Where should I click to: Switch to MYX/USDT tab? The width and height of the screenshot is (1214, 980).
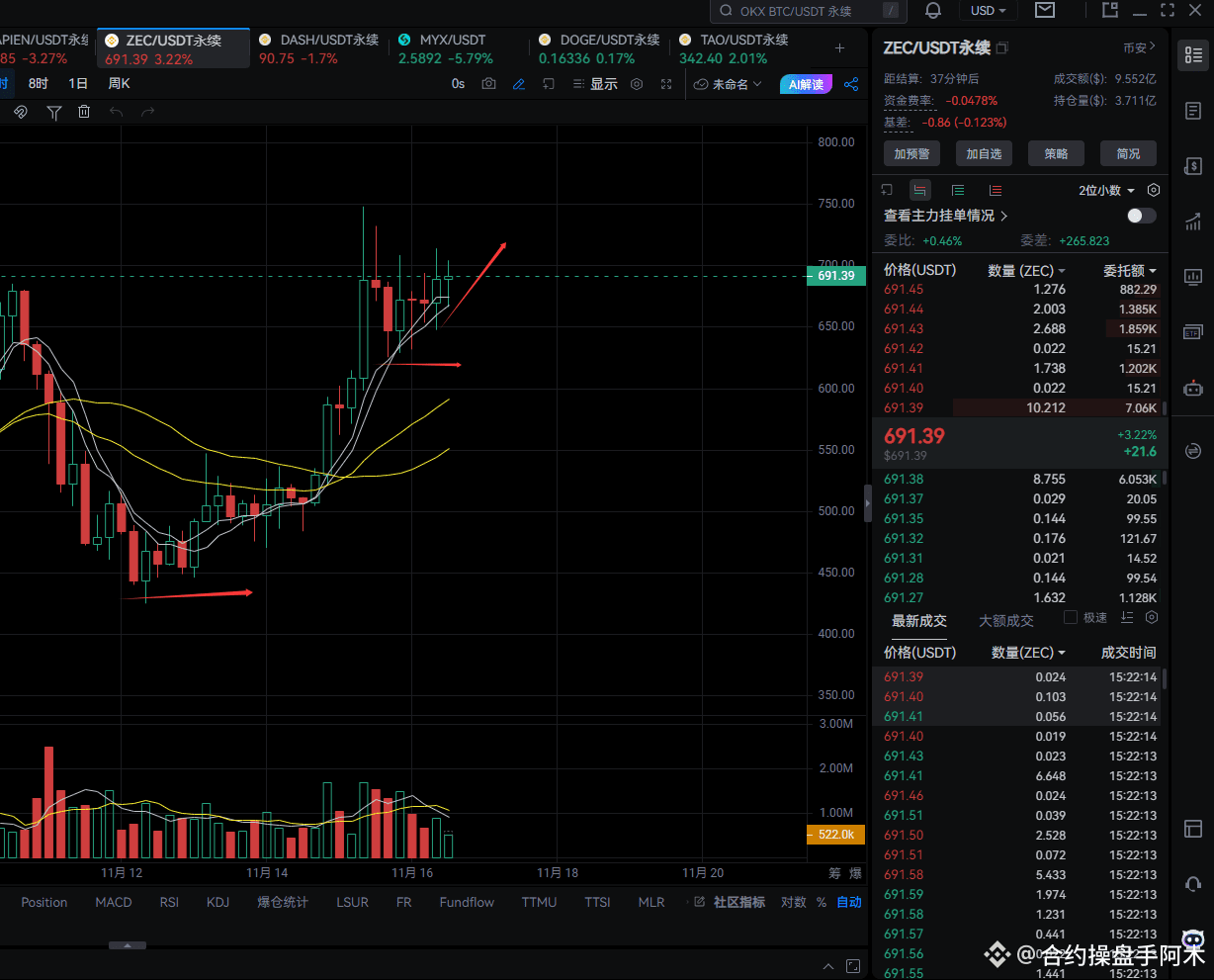(460, 48)
